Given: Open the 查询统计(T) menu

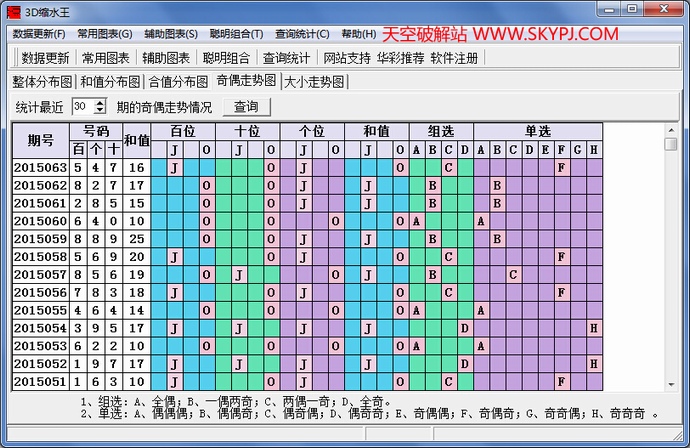Looking at the screenshot, I should click(302, 34).
